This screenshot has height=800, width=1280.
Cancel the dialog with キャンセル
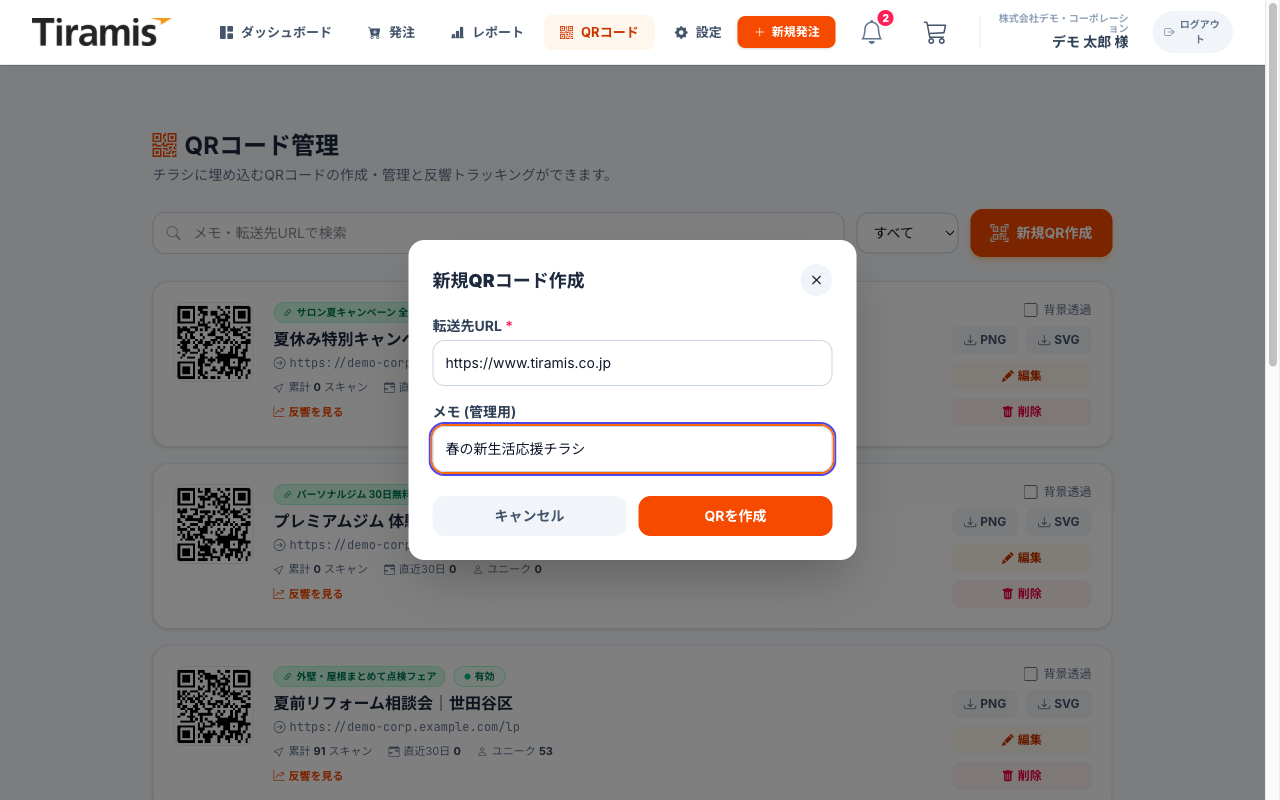(529, 516)
